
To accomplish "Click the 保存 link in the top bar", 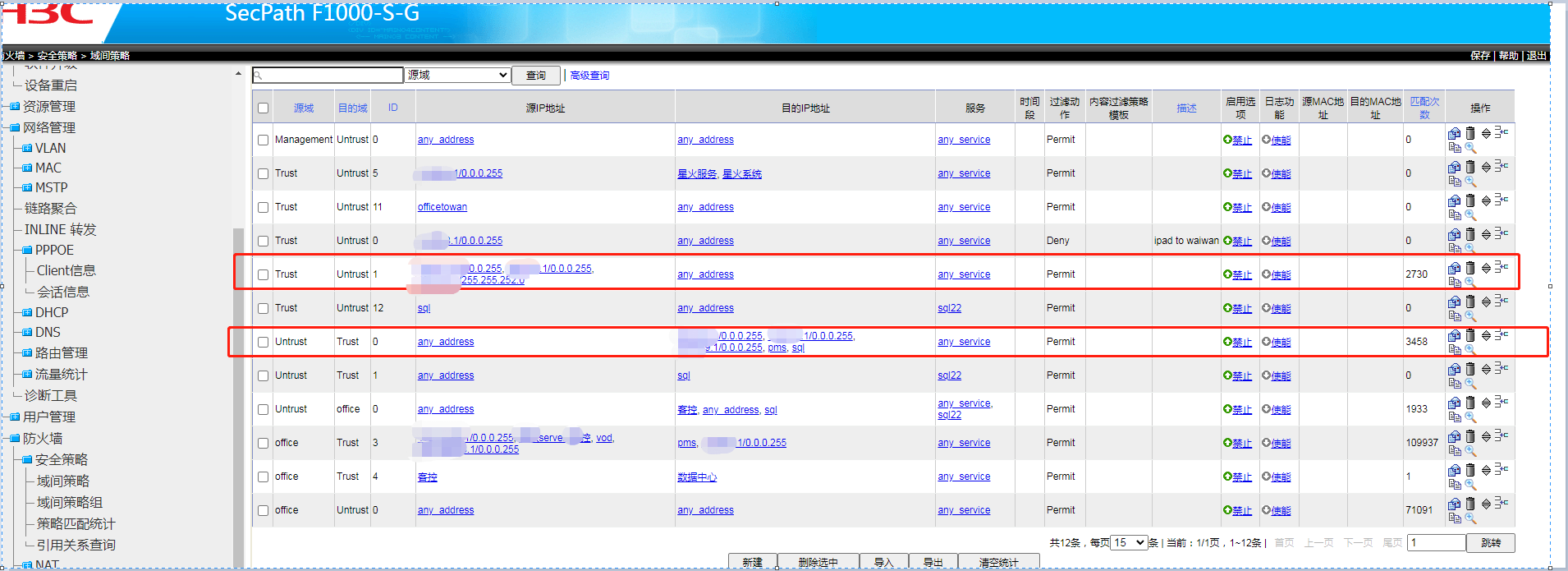I will pyautogui.click(x=1480, y=56).
